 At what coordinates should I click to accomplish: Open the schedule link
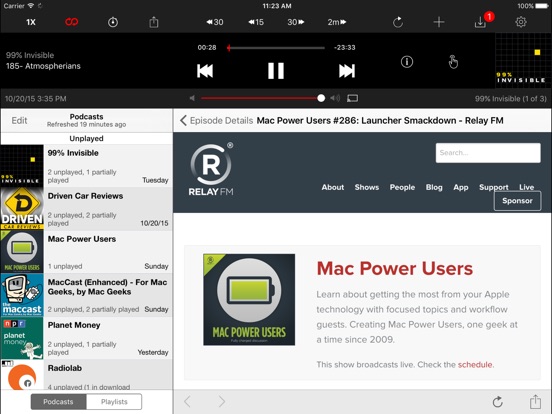475,364
